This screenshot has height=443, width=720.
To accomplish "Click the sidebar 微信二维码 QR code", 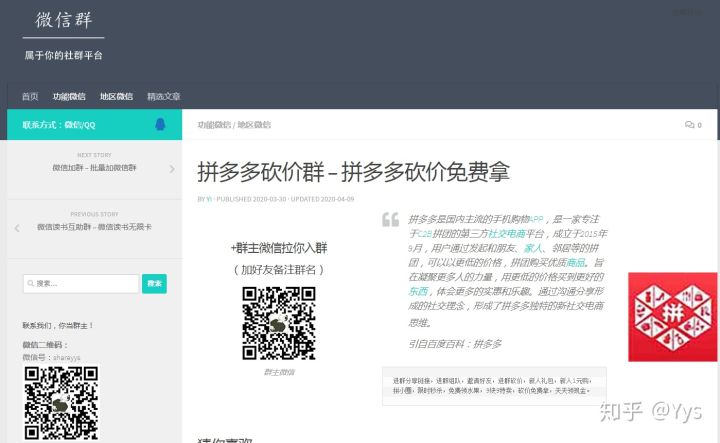I will [61, 403].
